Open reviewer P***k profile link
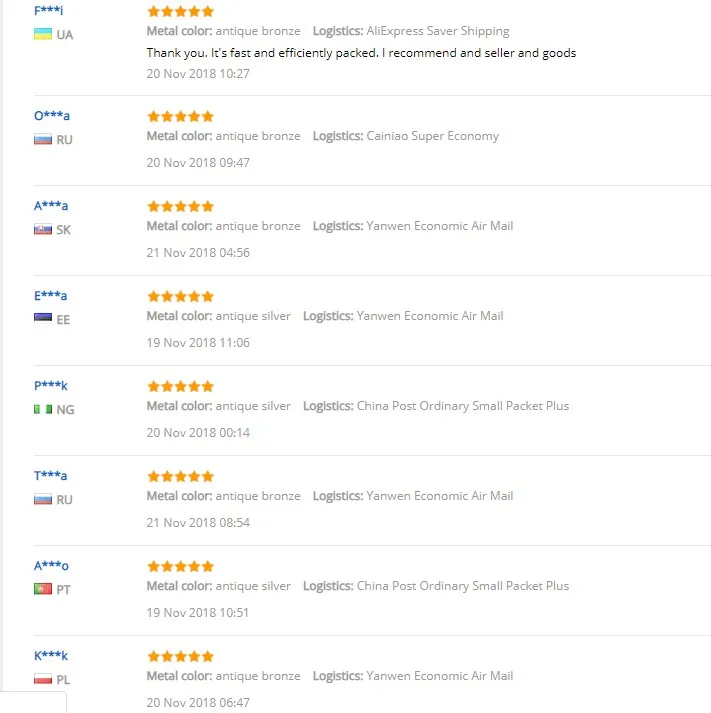Viewport: 711px width, 713px height. [x=51, y=386]
